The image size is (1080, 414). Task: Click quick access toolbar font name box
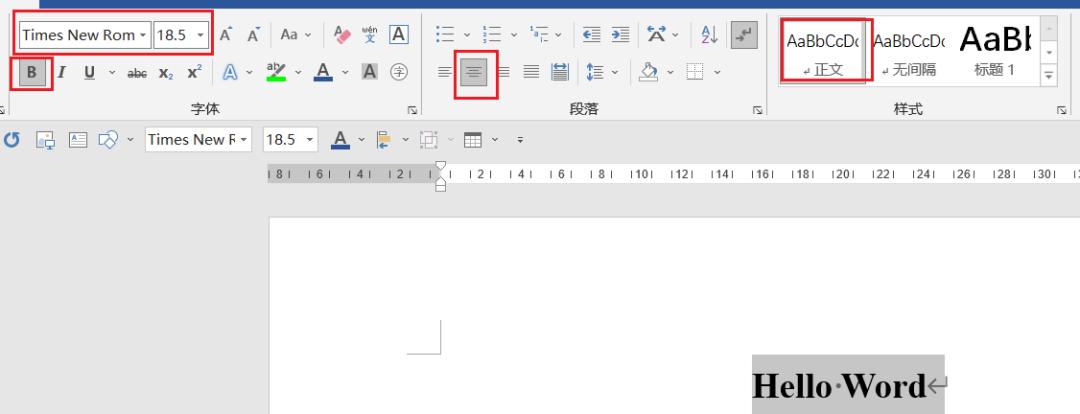coord(198,140)
